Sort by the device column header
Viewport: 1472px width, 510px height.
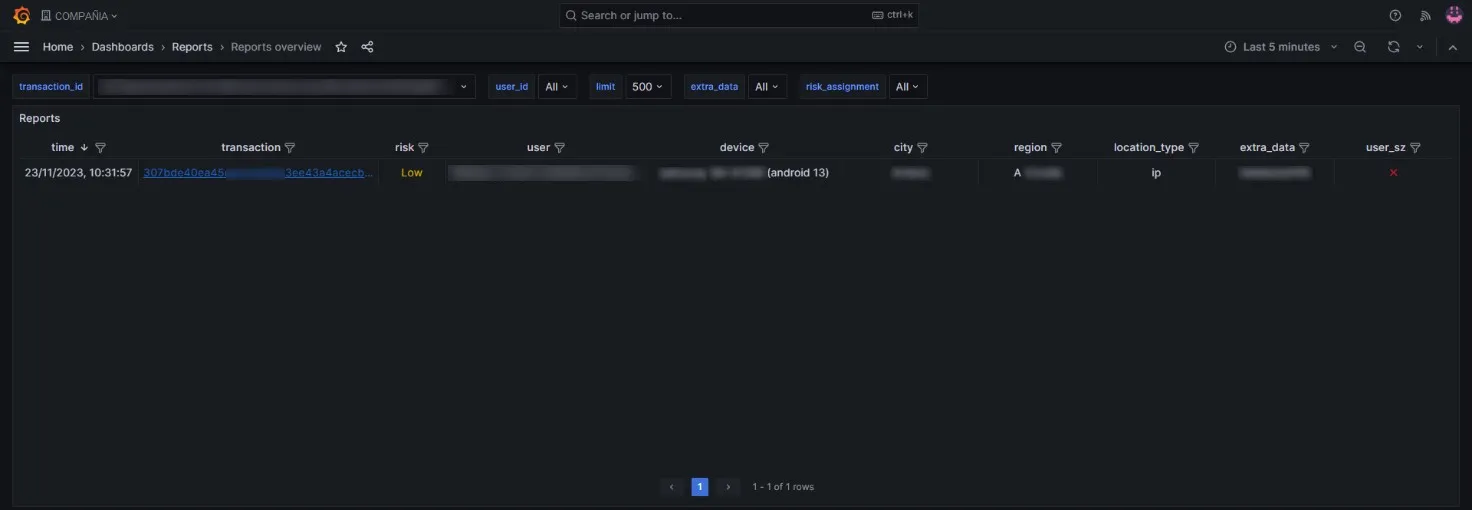[x=737, y=147]
